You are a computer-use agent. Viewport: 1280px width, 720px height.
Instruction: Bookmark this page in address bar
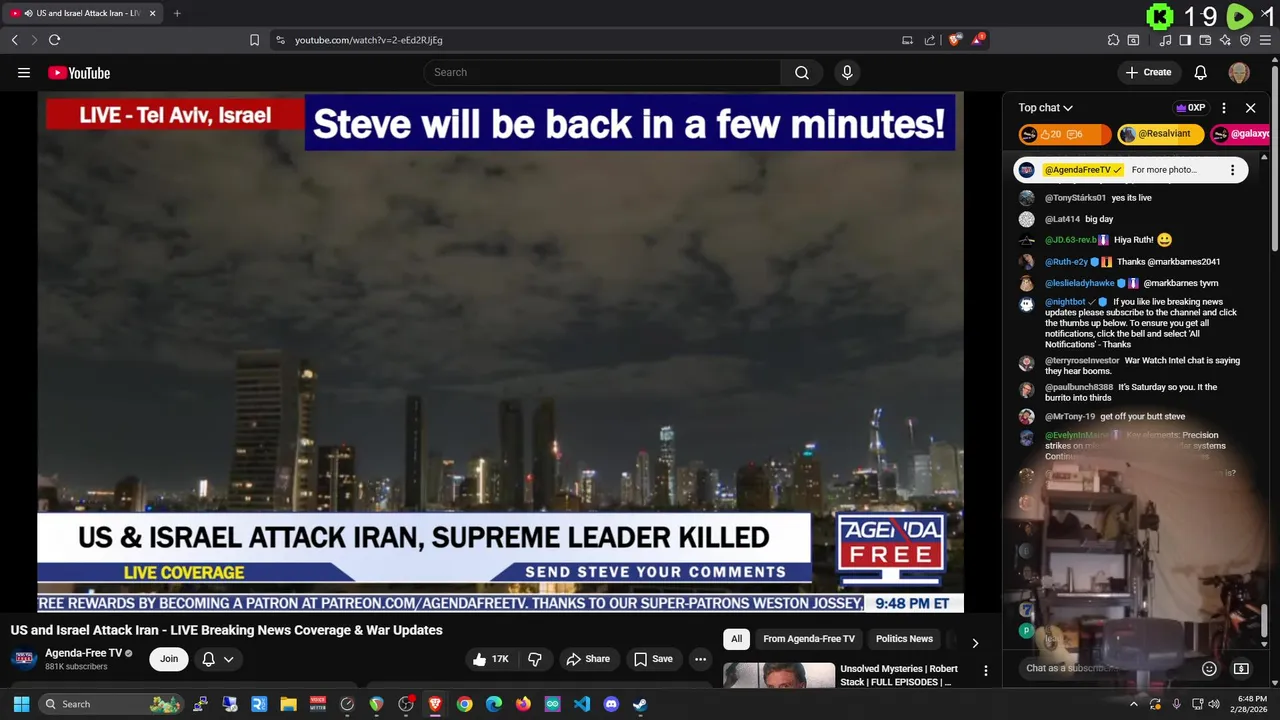254,40
